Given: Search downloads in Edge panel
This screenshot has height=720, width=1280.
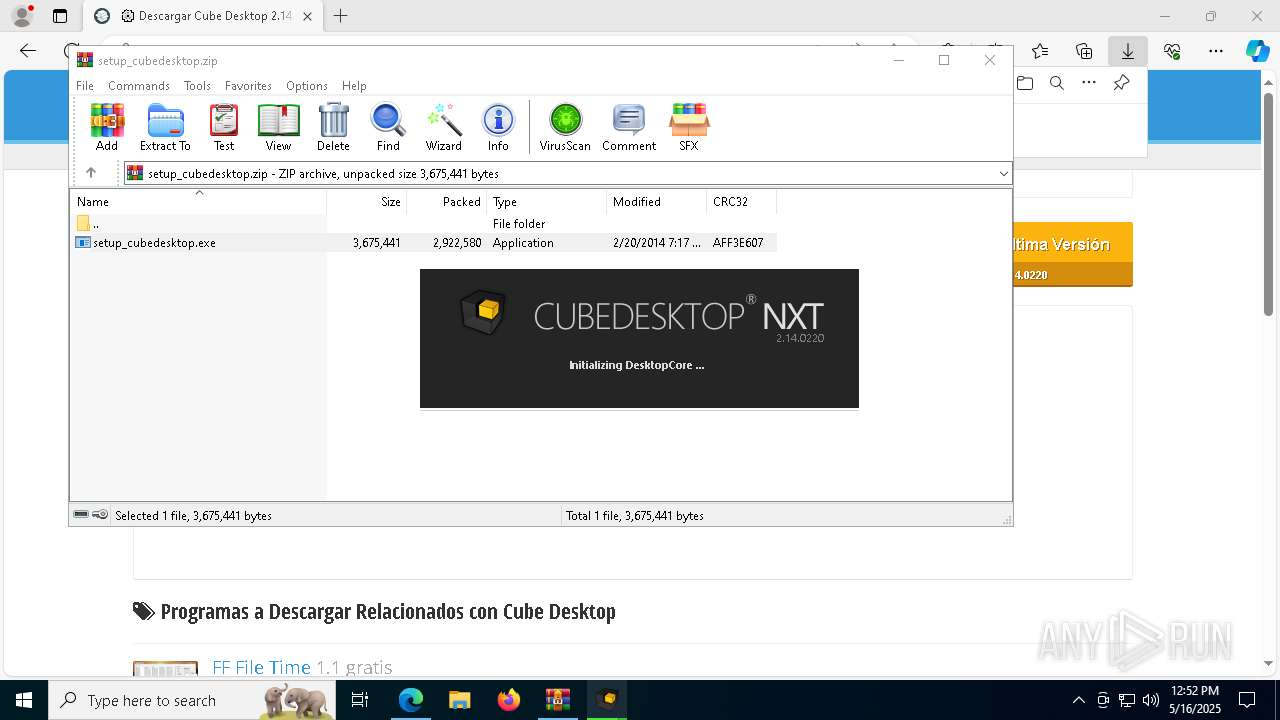Looking at the screenshot, I should click(1057, 83).
